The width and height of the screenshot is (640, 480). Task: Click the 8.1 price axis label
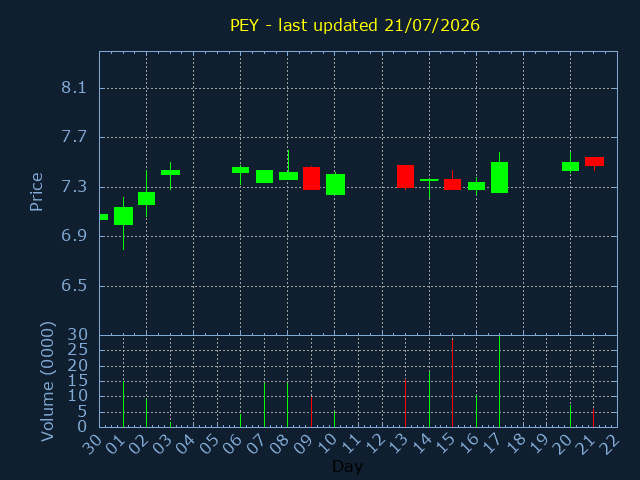[x=74, y=87]
